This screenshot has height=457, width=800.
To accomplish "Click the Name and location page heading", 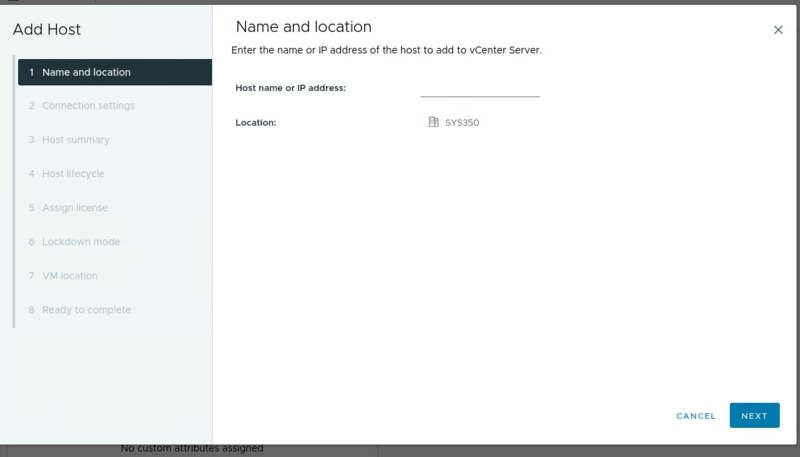I will (304, 27).
